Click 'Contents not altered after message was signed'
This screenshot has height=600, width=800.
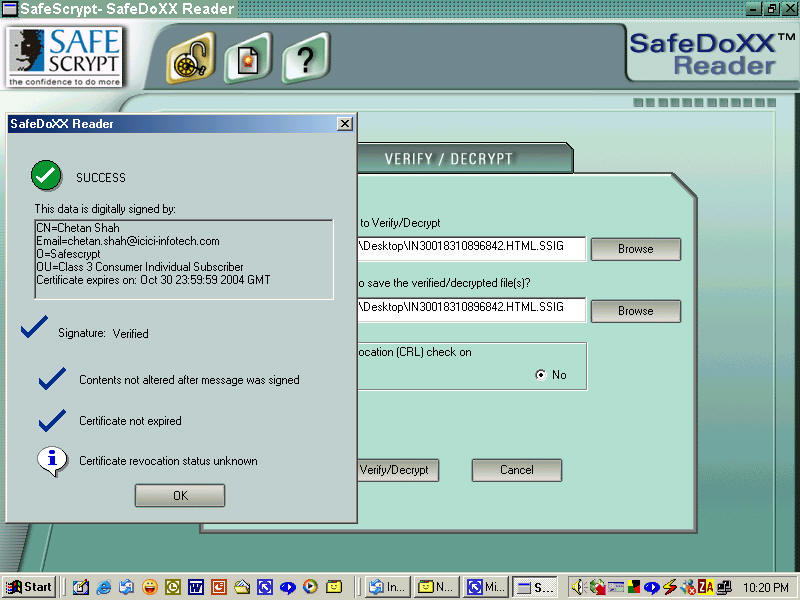(x=189, y=380)
